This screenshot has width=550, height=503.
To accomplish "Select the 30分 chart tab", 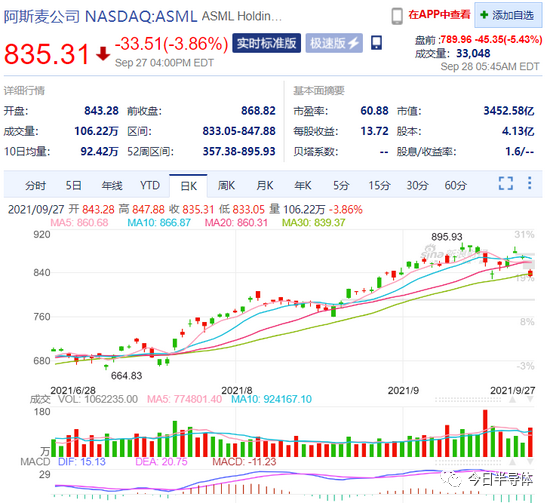I will (x=417, y=185).
